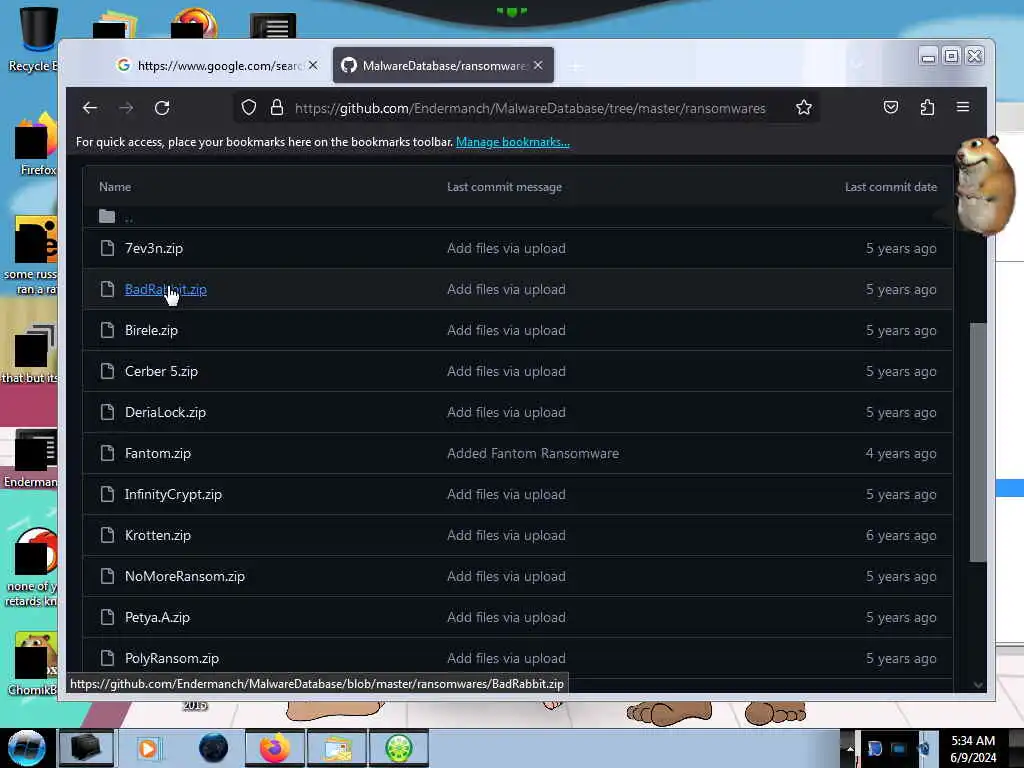Click the 'Added Fantom Ransomware' commit message
Image resolution: width=1024 pixels, height=768 pixels.
pyautogui.click(x=533, y=453)
